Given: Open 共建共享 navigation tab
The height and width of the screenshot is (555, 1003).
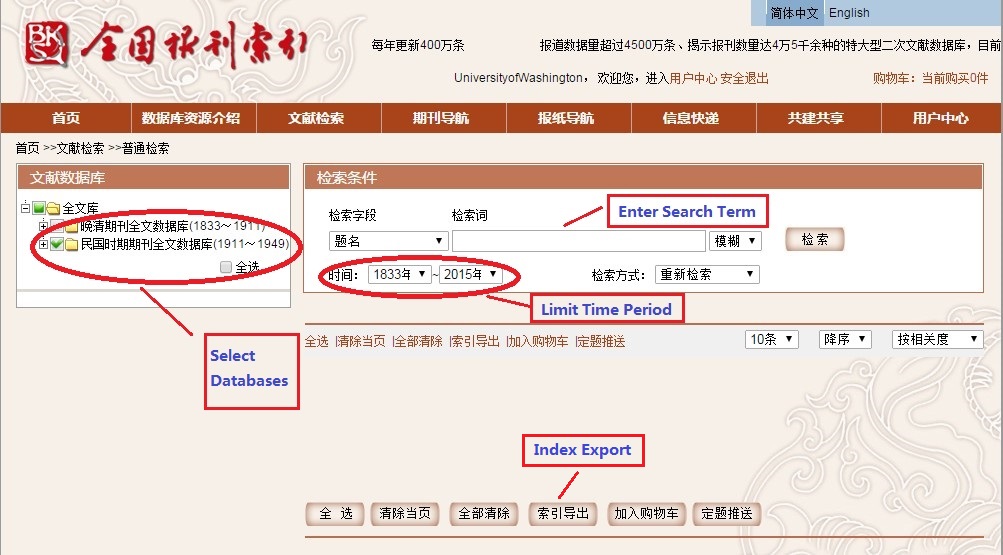Looking at the screenshot, I should (x=816, y=118).
